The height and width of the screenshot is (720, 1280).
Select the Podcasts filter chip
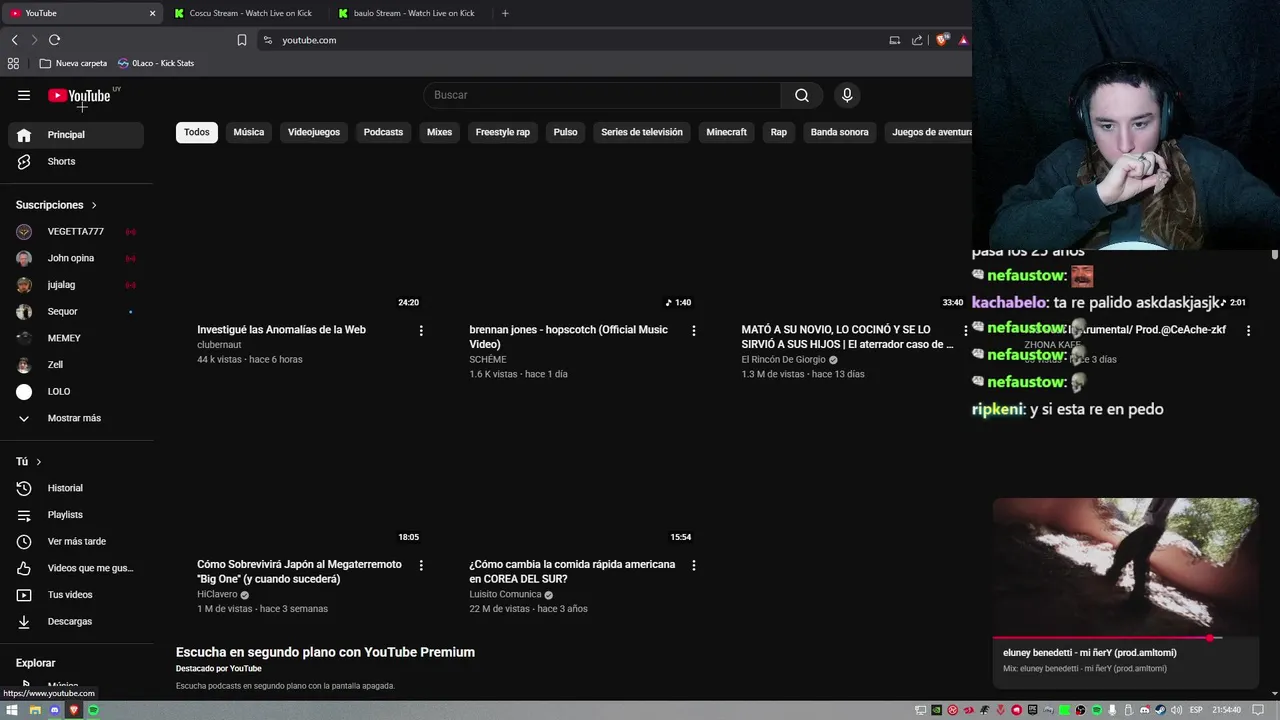click(383, 132)
